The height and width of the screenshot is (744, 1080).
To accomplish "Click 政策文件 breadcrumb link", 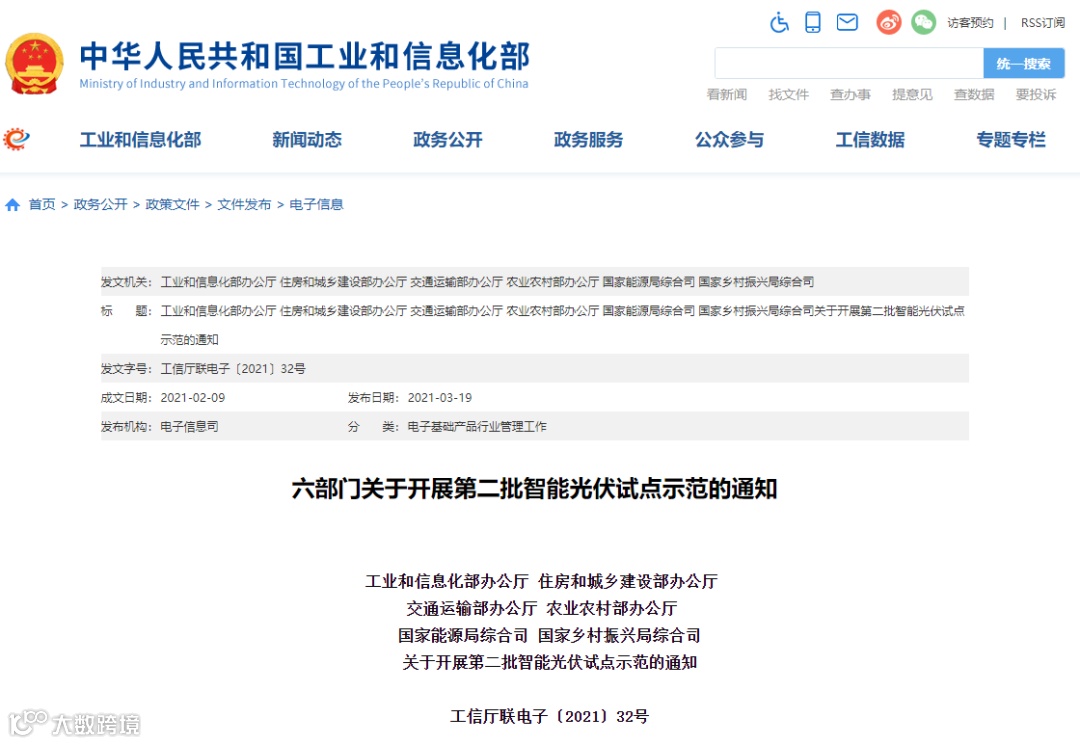I will [172, 205].
